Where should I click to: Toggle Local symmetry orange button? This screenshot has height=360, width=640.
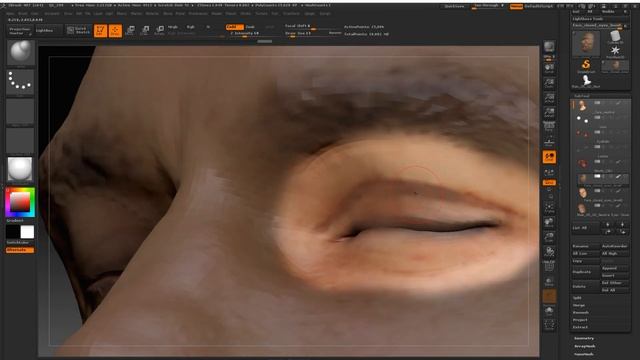click(549, 157)
